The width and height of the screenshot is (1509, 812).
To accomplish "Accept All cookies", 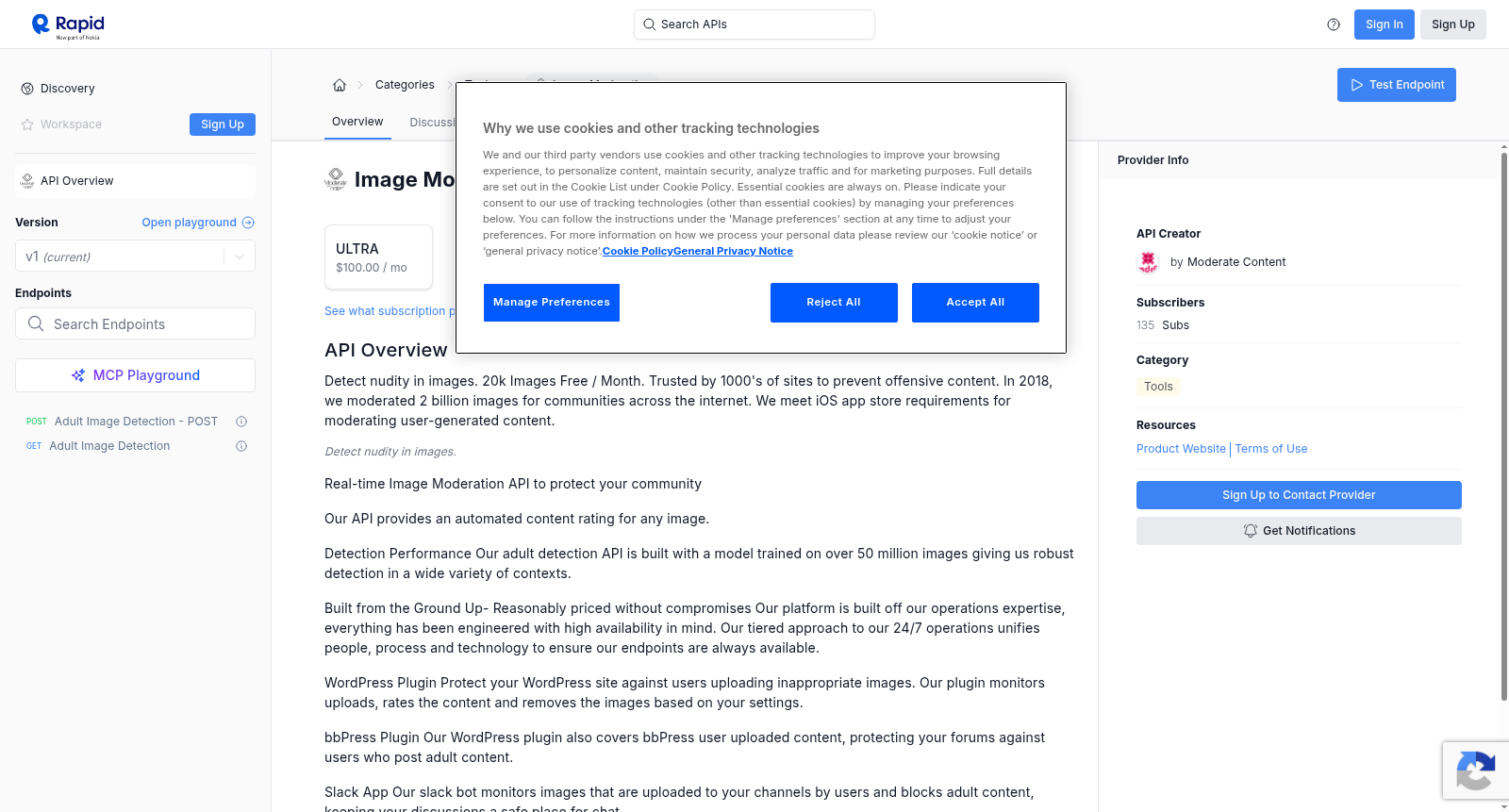I will 975,303.
